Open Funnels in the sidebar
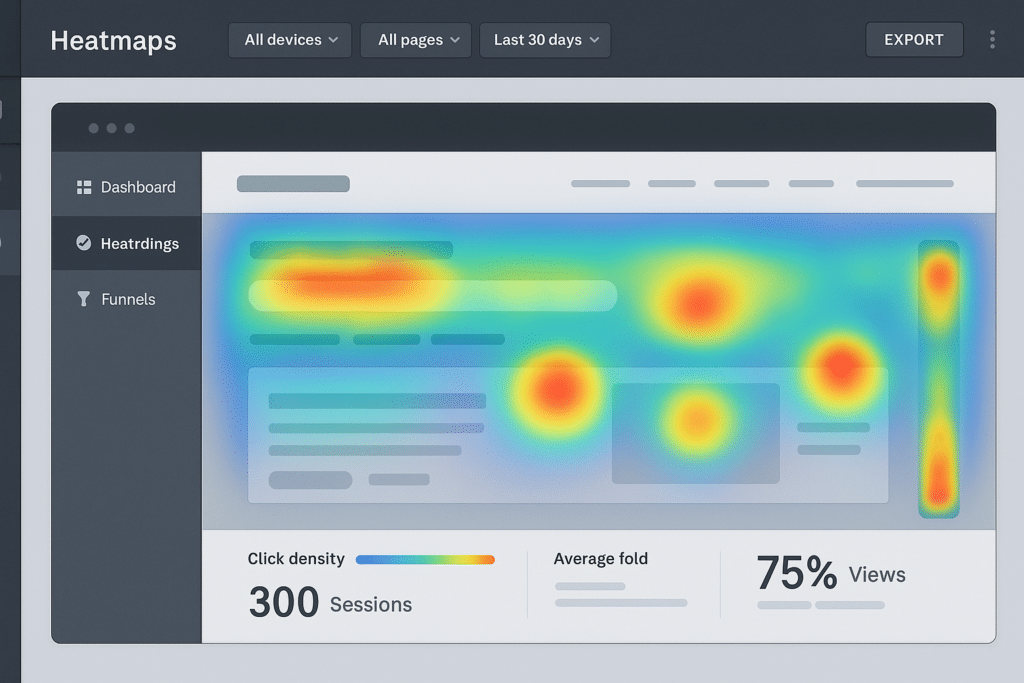This screenshot has height=683, width=1024. click(127, 299)
